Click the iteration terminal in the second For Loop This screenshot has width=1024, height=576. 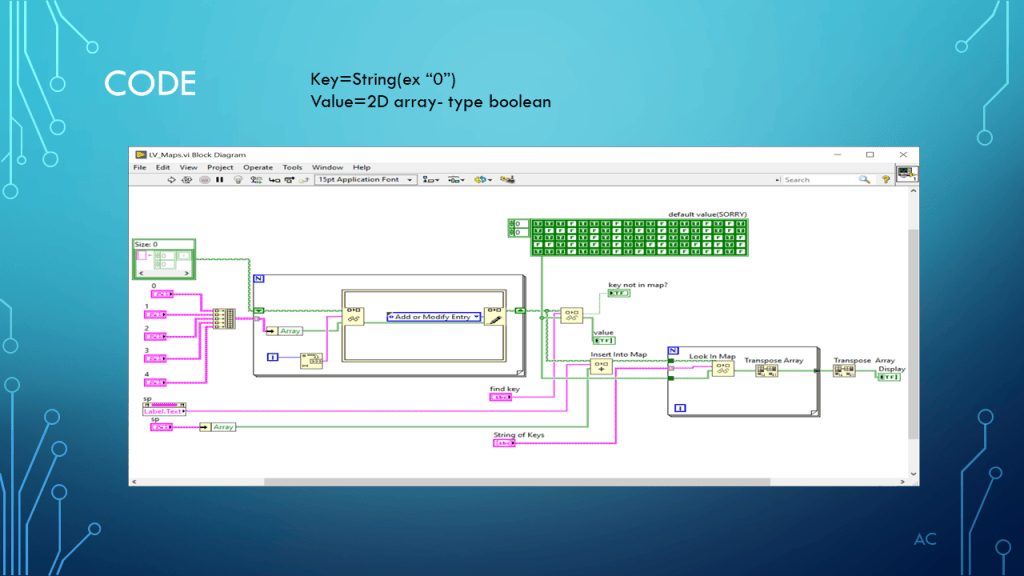pos(680,408)
